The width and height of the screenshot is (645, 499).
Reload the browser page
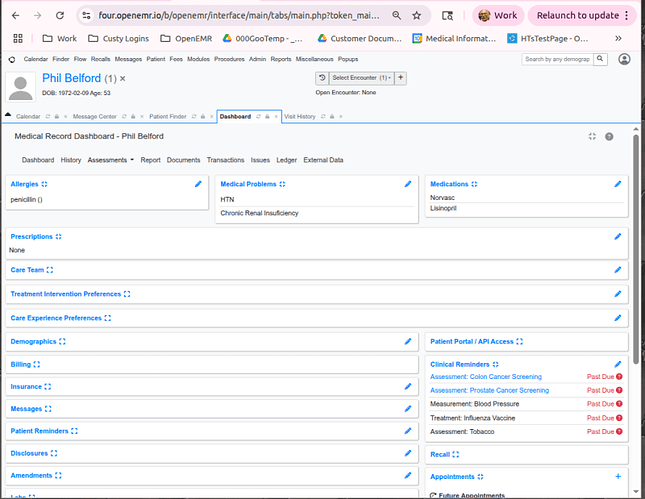60,16
